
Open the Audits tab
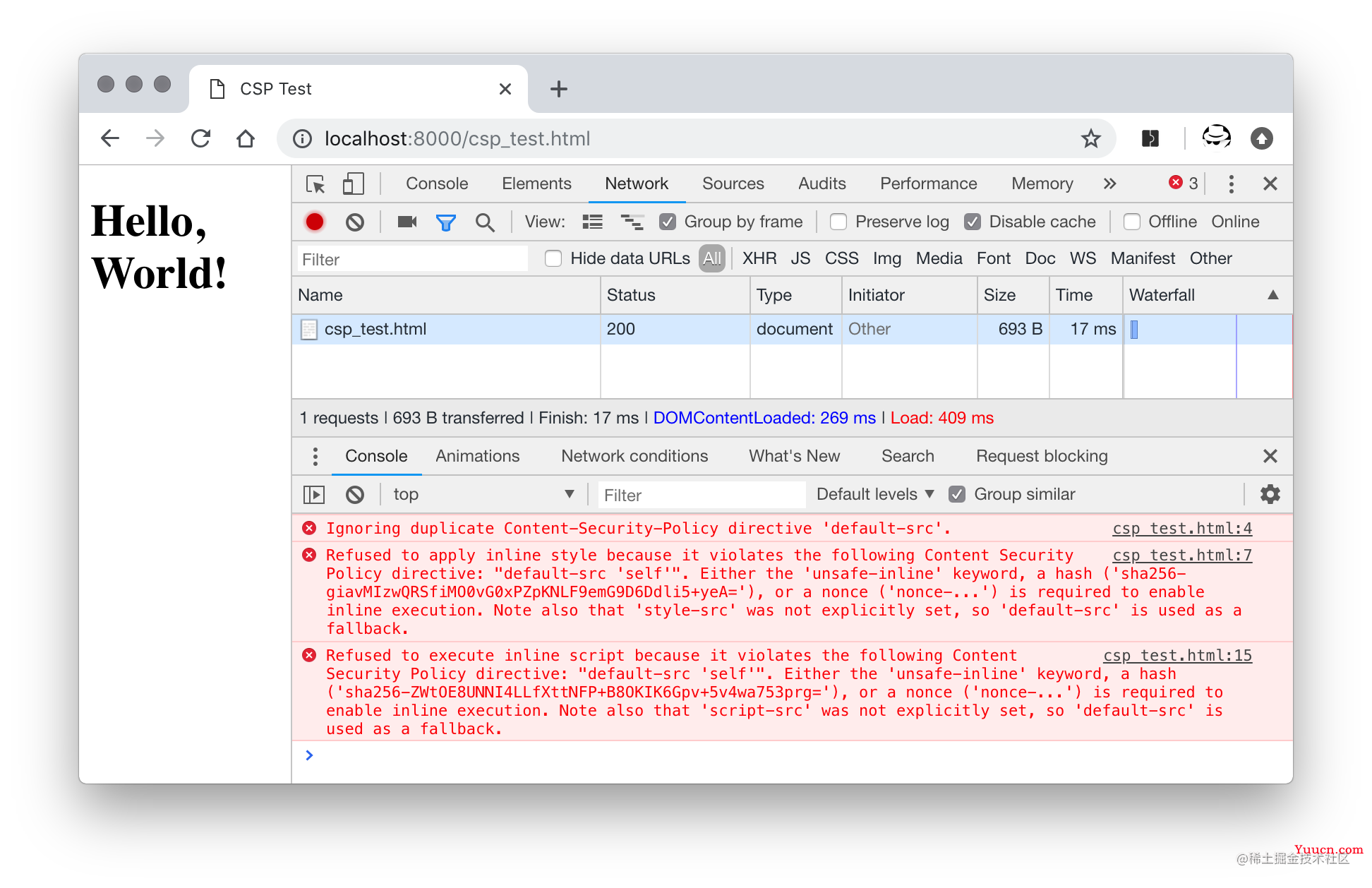click(822, 184)
